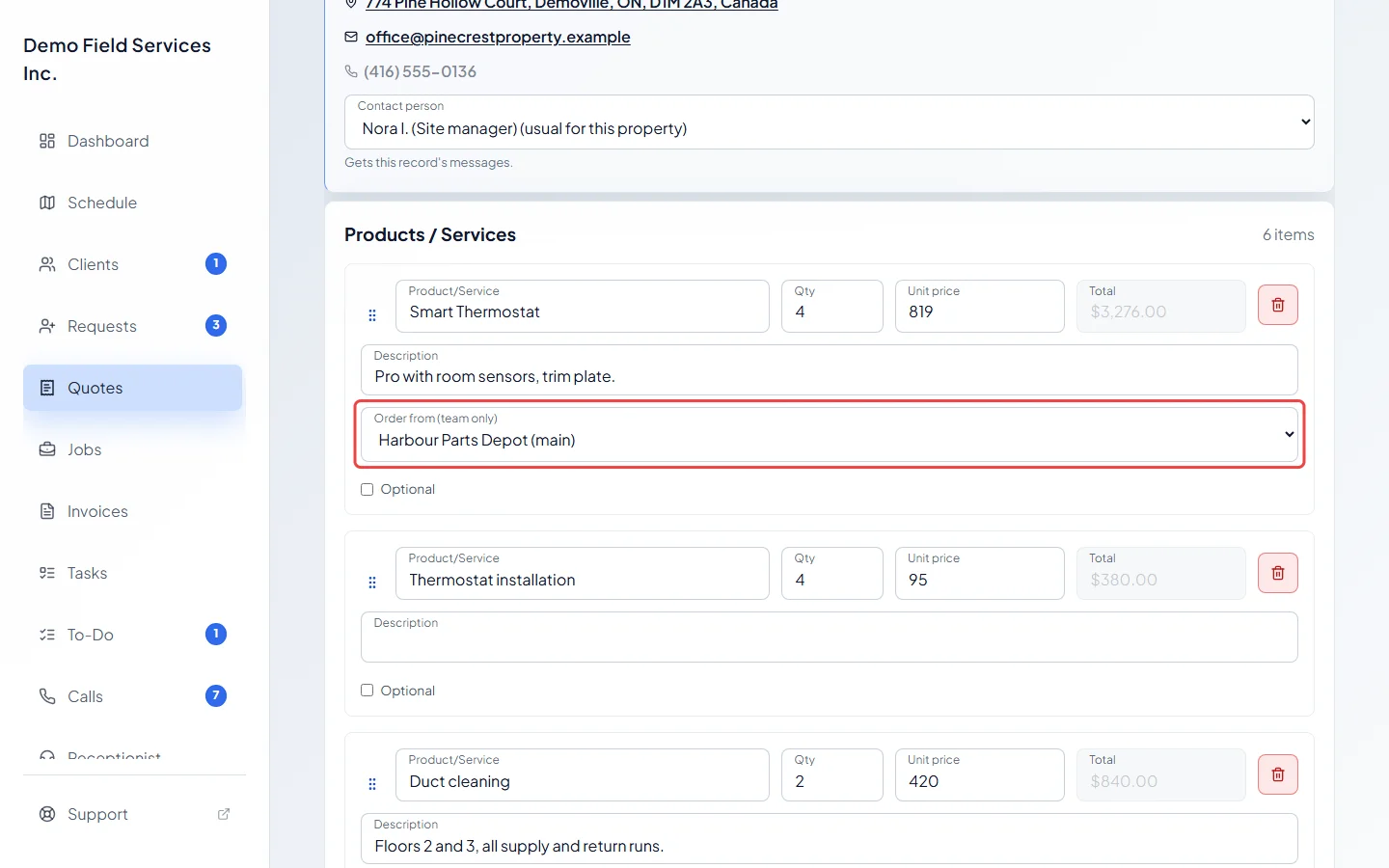Enable Optional for Thermostat installation item
The image size is (1389, 868).
click(x=367, y=691)
